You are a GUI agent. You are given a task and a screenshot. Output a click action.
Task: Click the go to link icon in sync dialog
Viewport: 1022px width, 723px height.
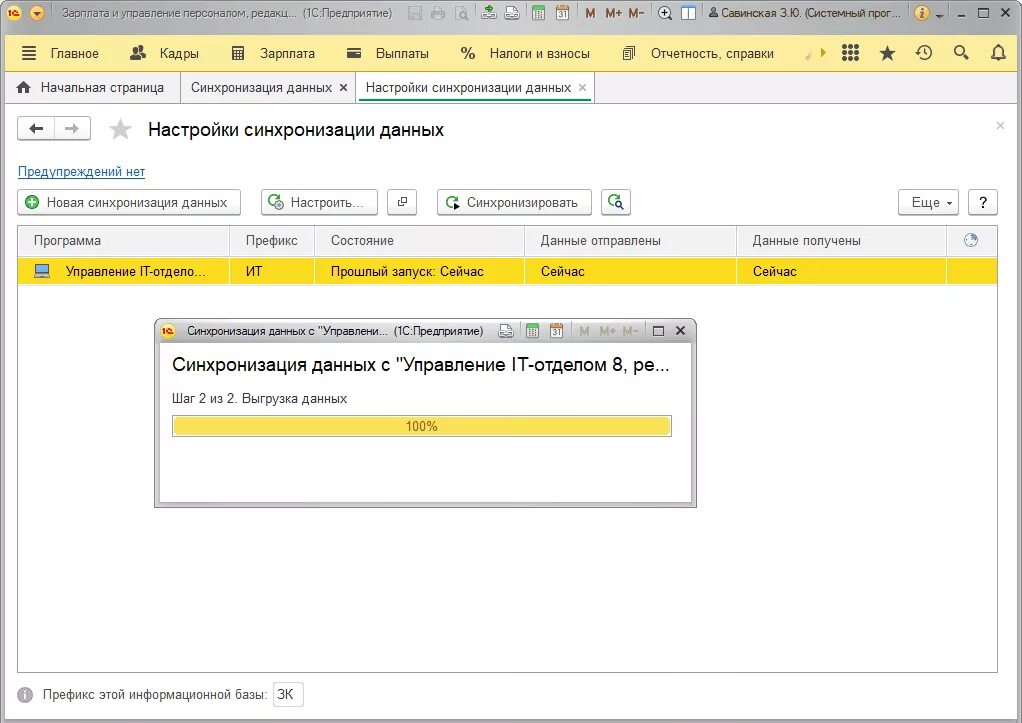click(506, 331)
